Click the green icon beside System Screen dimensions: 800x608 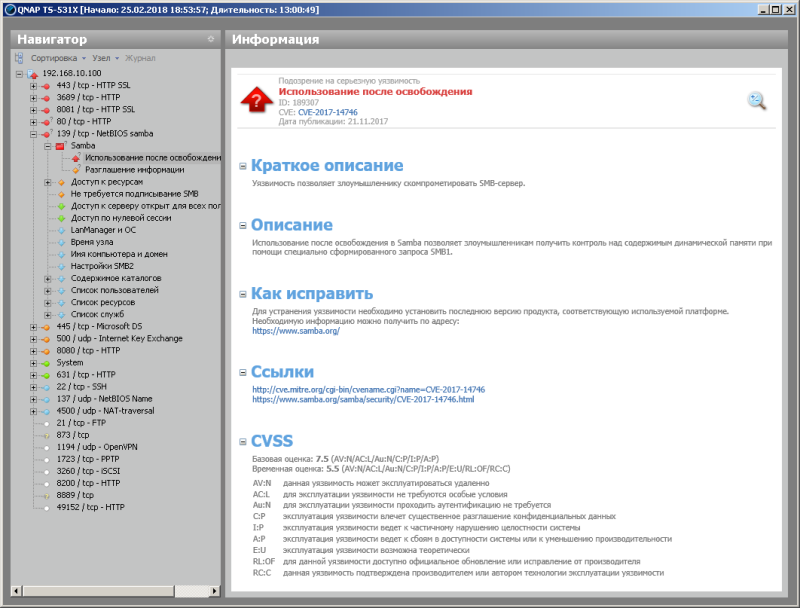[x=46, y=363]
